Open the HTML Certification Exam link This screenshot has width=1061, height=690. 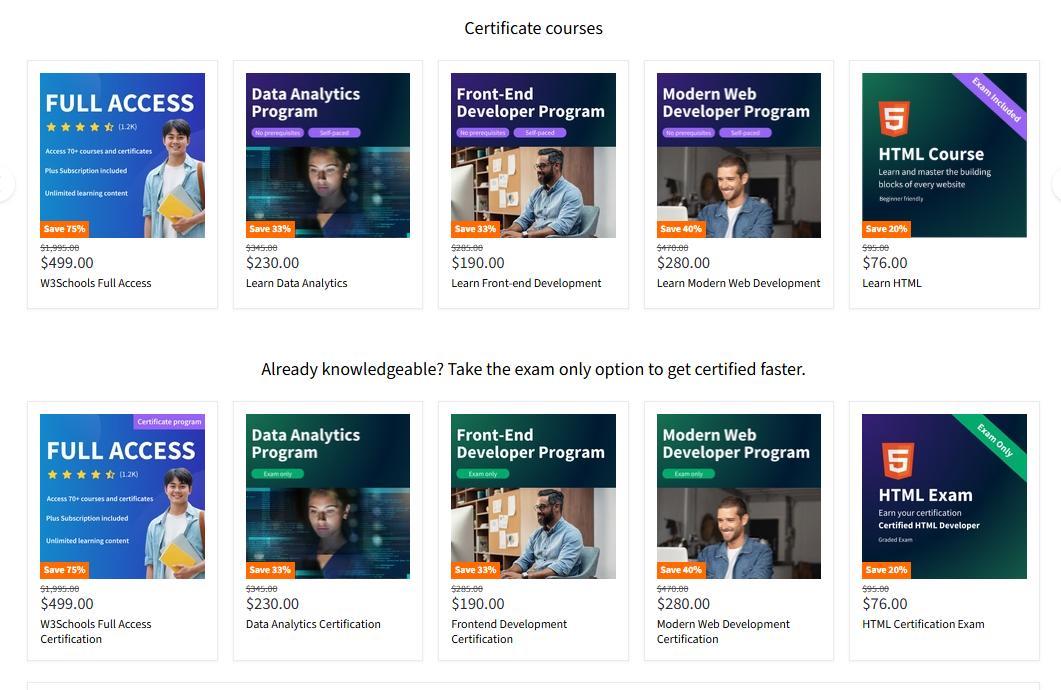[923, 624]
